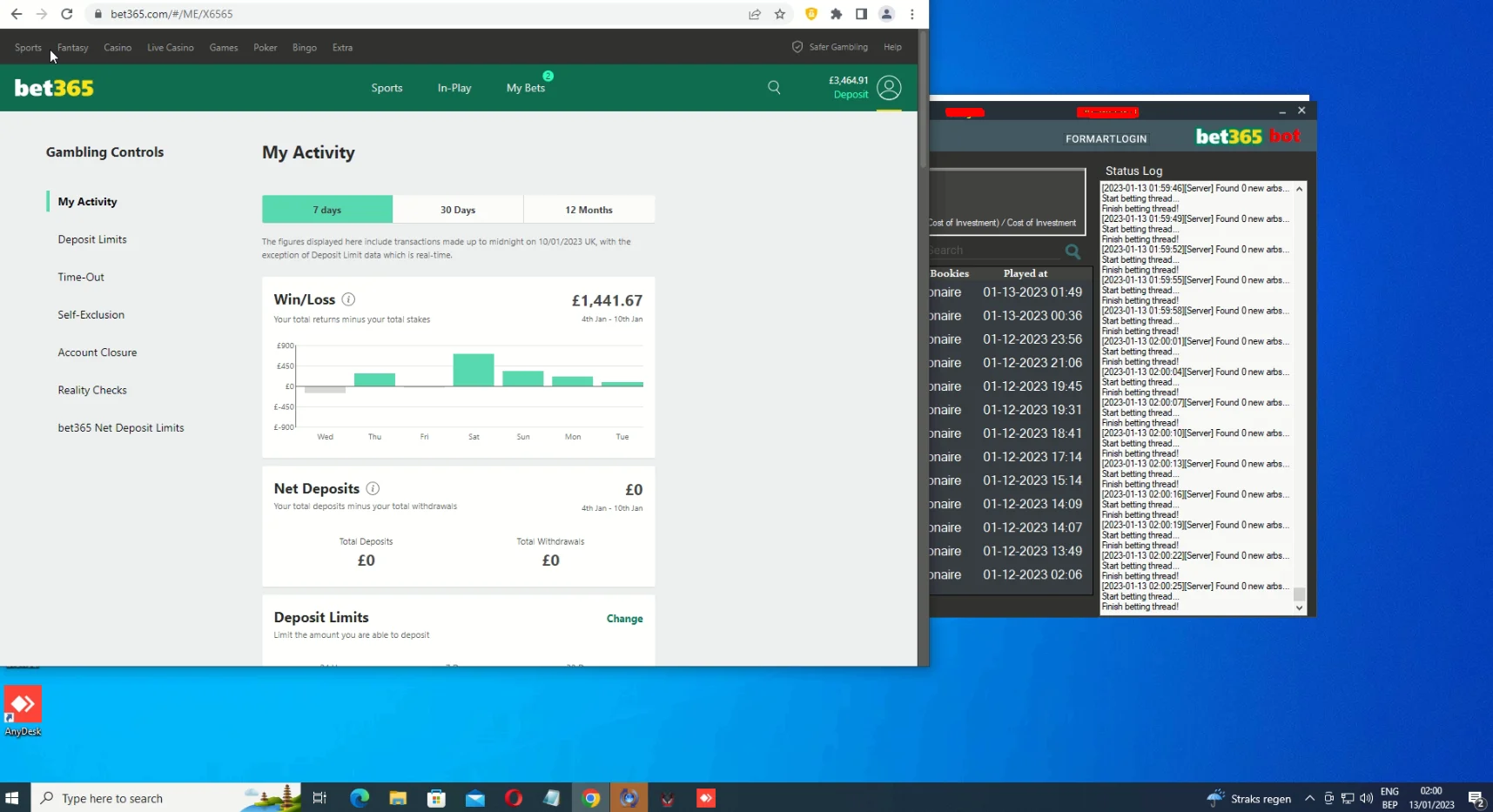Open Opera browser from taskbar
This screenshot has height=812, width=1493.
[514, 798]
